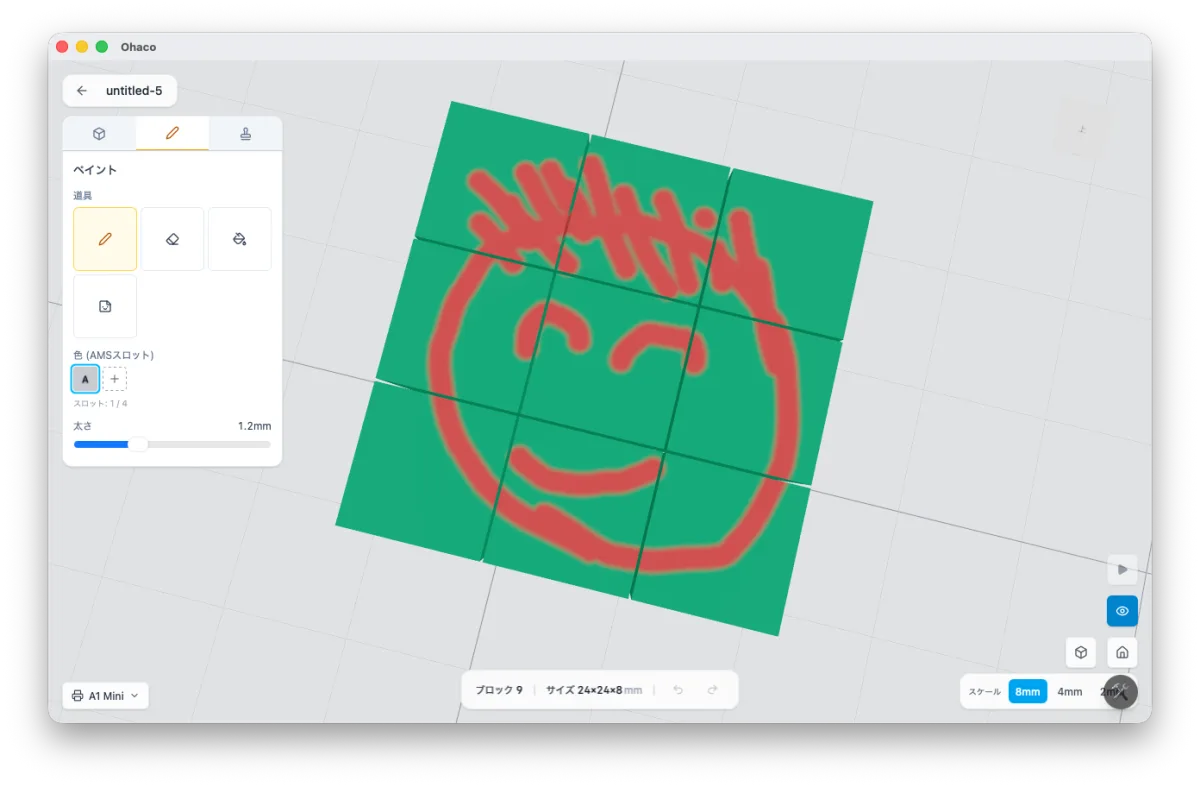Click the 1.2mm thickness value
1200x787 pixels.
click(x=254, y=426)
